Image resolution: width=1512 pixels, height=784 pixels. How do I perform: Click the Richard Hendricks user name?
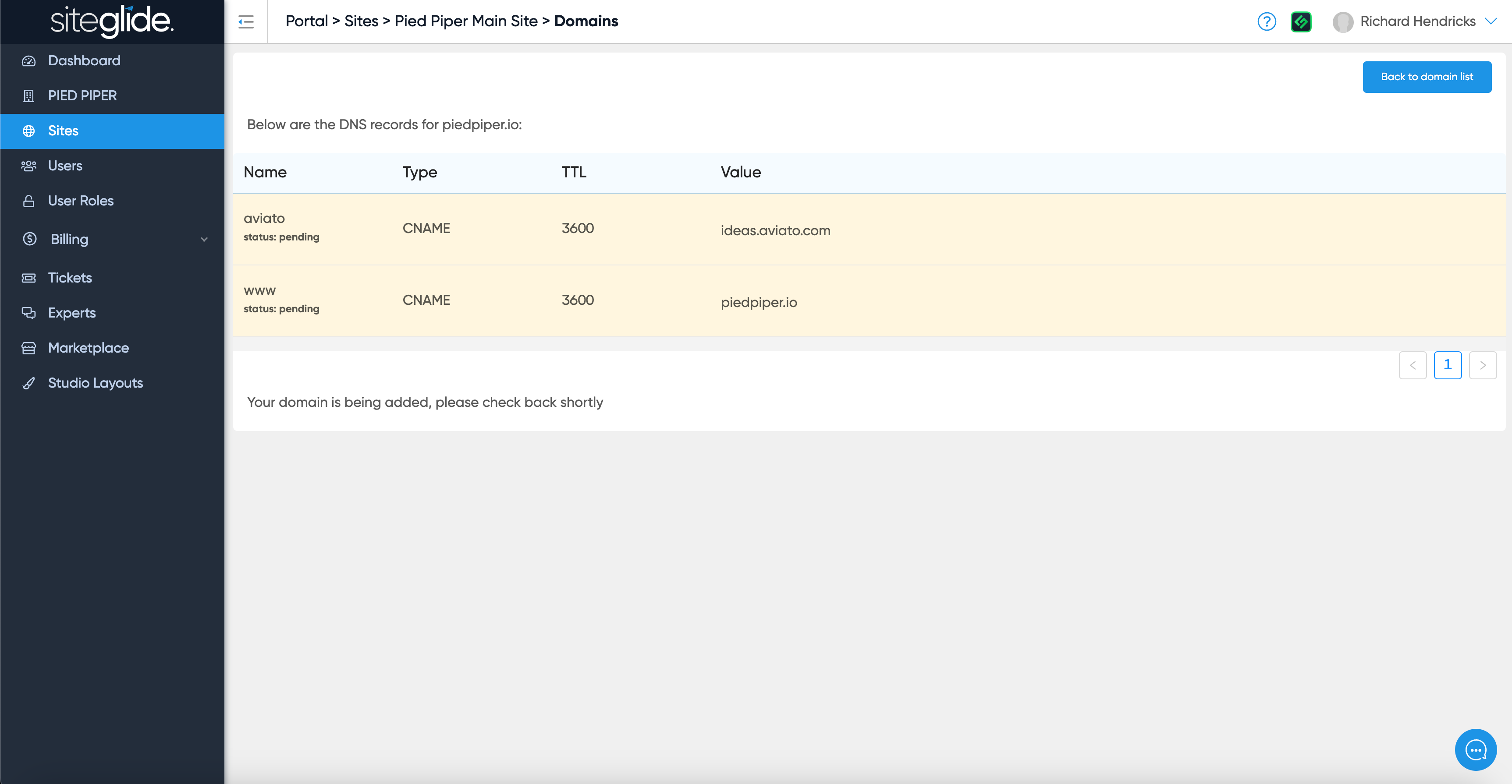tap(1418, 21)
